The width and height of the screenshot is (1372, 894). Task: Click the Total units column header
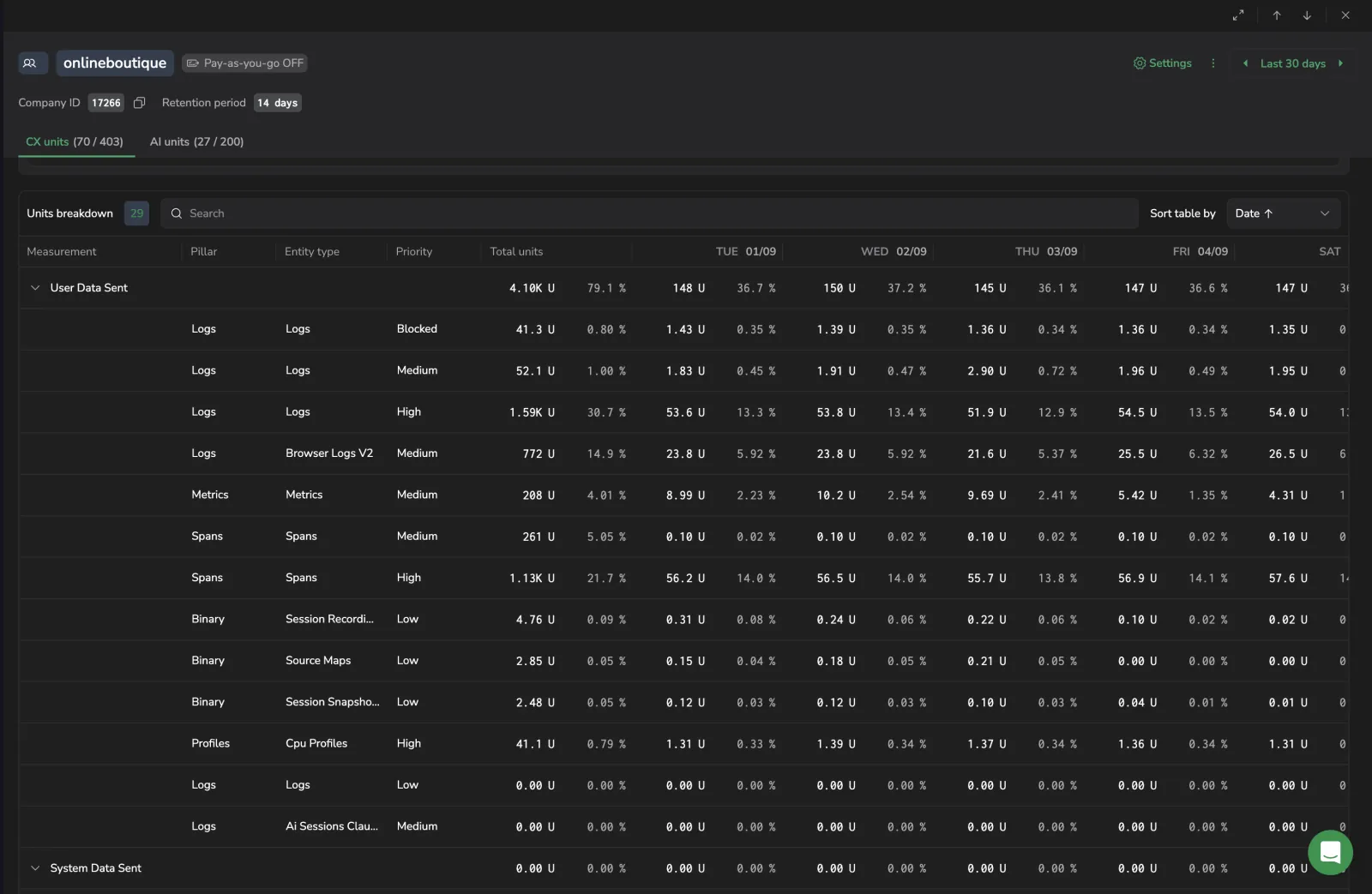pos(516,252)
